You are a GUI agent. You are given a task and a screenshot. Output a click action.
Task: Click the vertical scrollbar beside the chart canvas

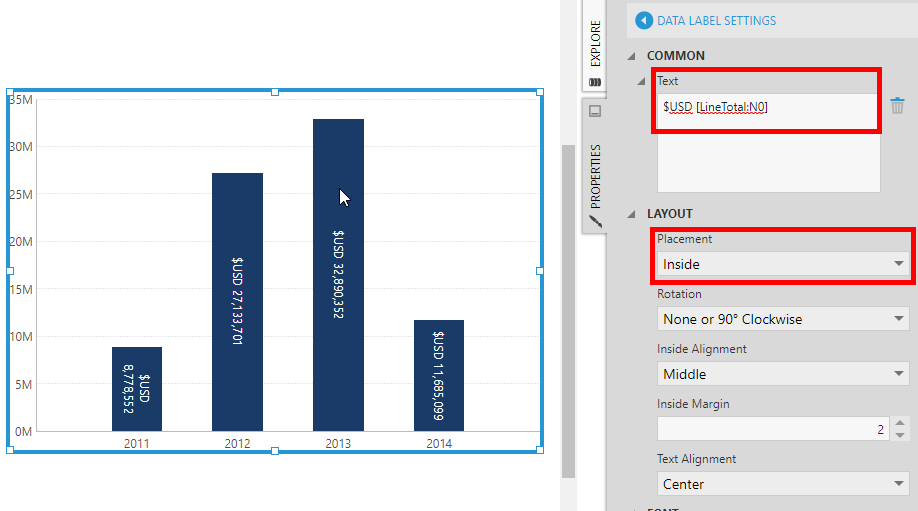[568, 300]
